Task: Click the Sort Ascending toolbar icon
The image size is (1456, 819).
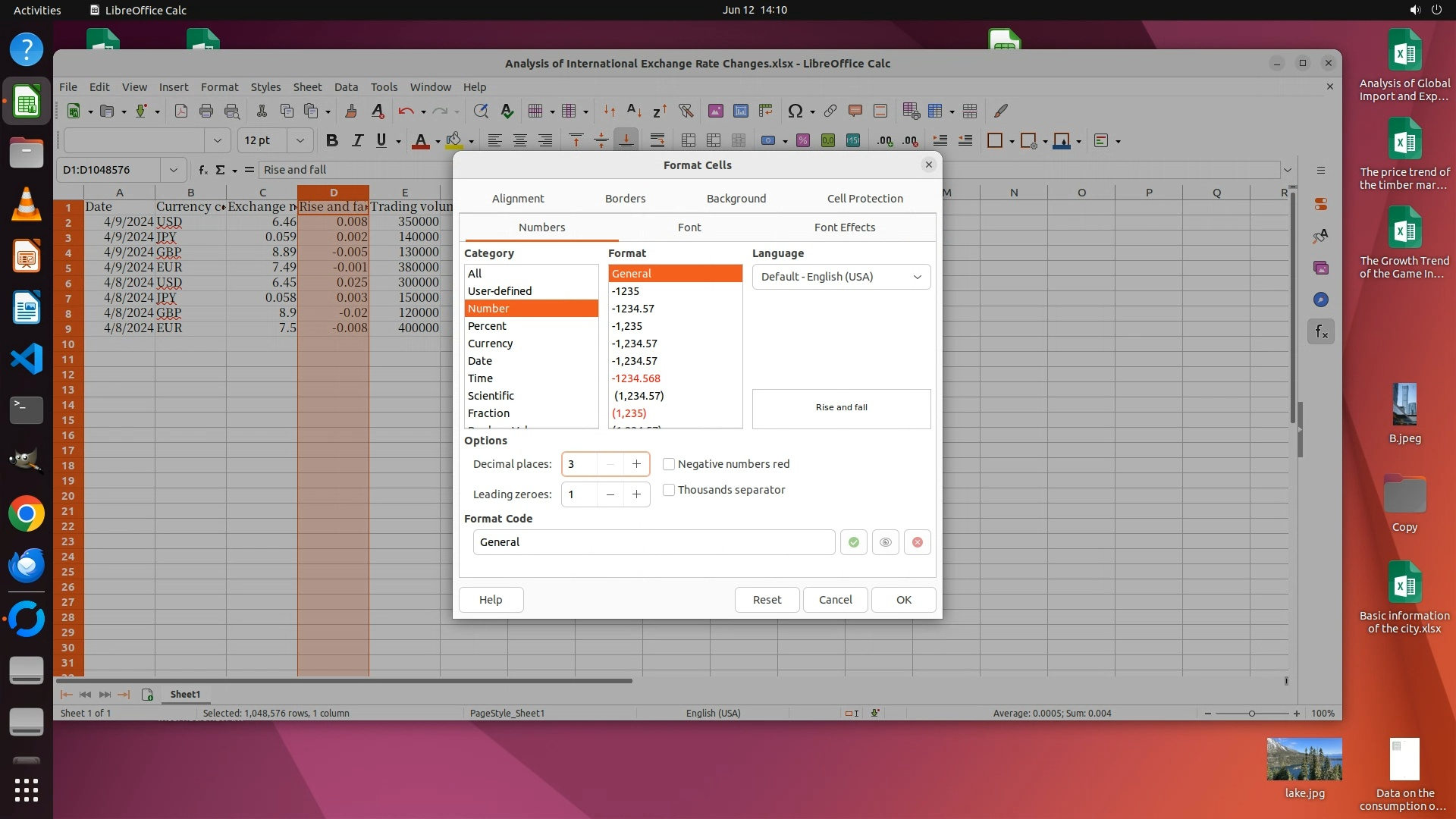Action: tap(634, 111)
